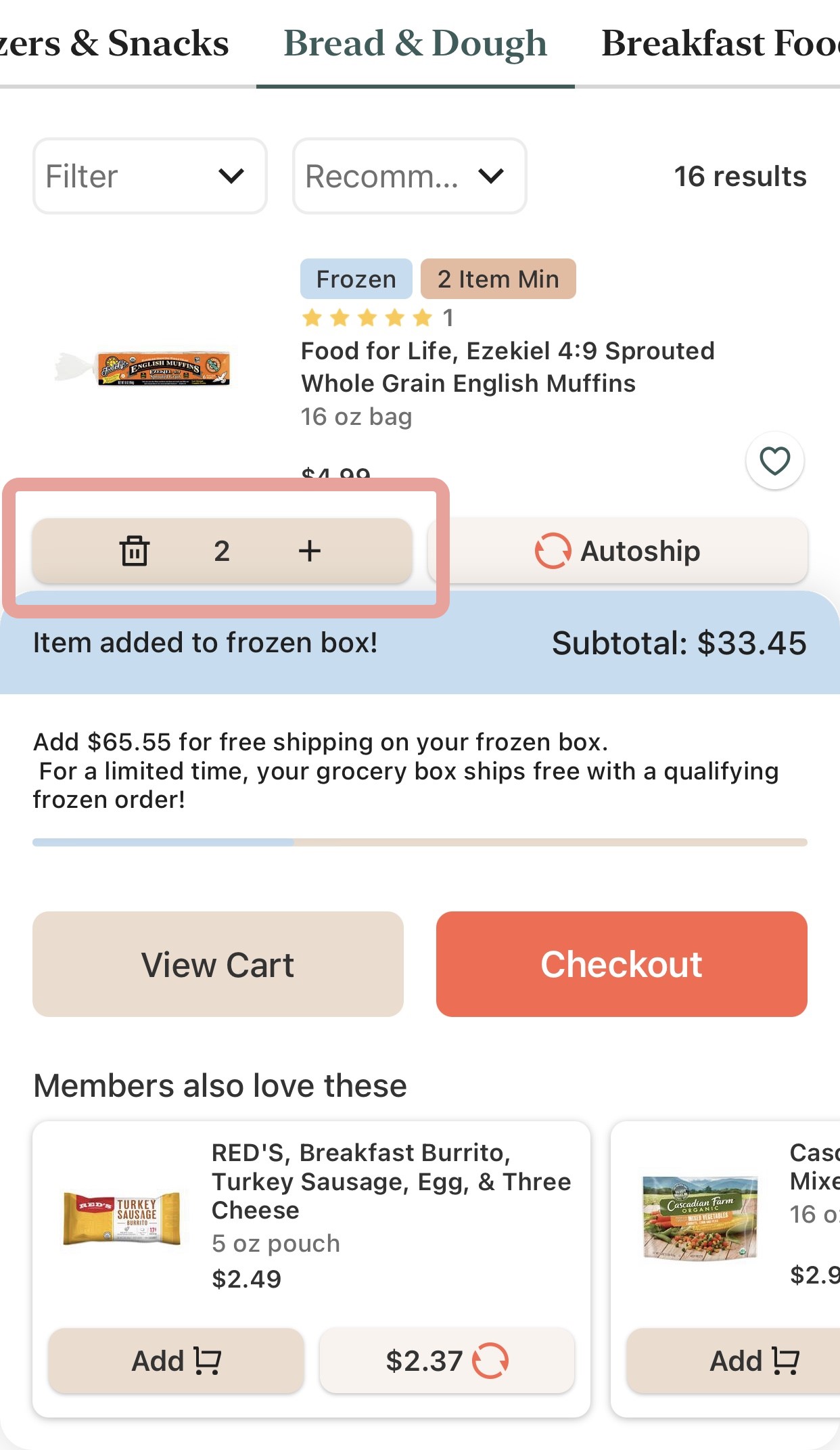Image resolution: width=840 pixels, height=1450 pixels.
Task: Expand the Recommended sorting dropdown
Action: pos(409,176)
